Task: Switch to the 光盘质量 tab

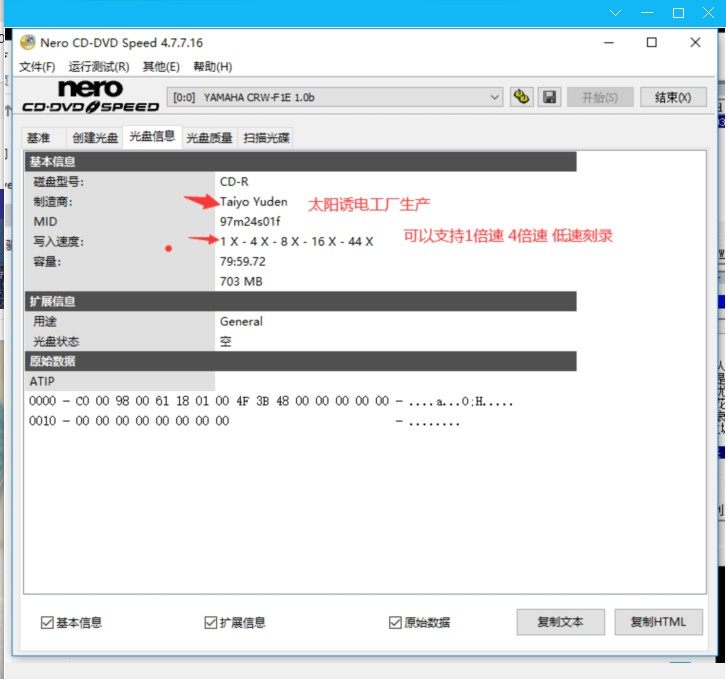Action: pos(209,138)
